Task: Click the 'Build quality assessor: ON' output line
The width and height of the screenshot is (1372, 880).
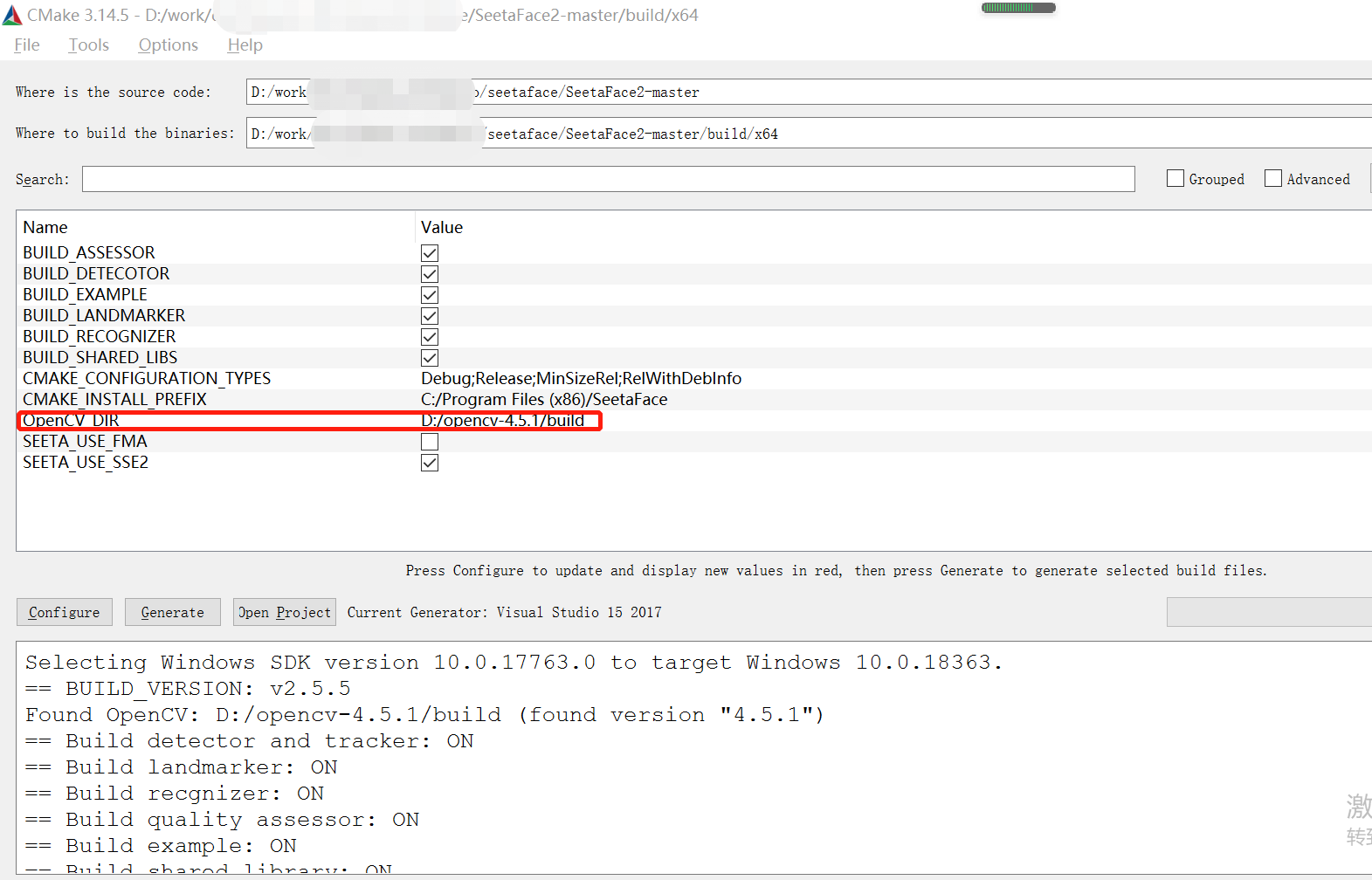Action: pyautogui.click(x=222, y=820)
